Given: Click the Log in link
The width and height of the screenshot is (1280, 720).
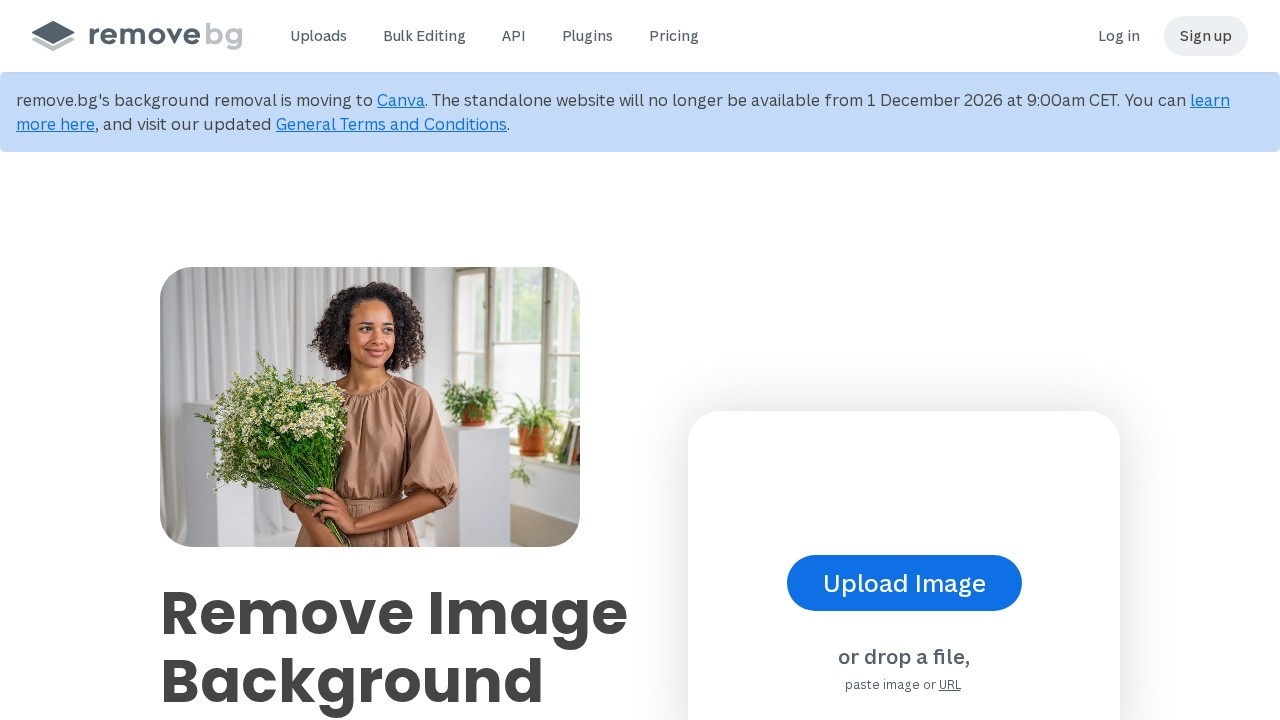Looking at the screenshot, I should [x=1119, y=36].
